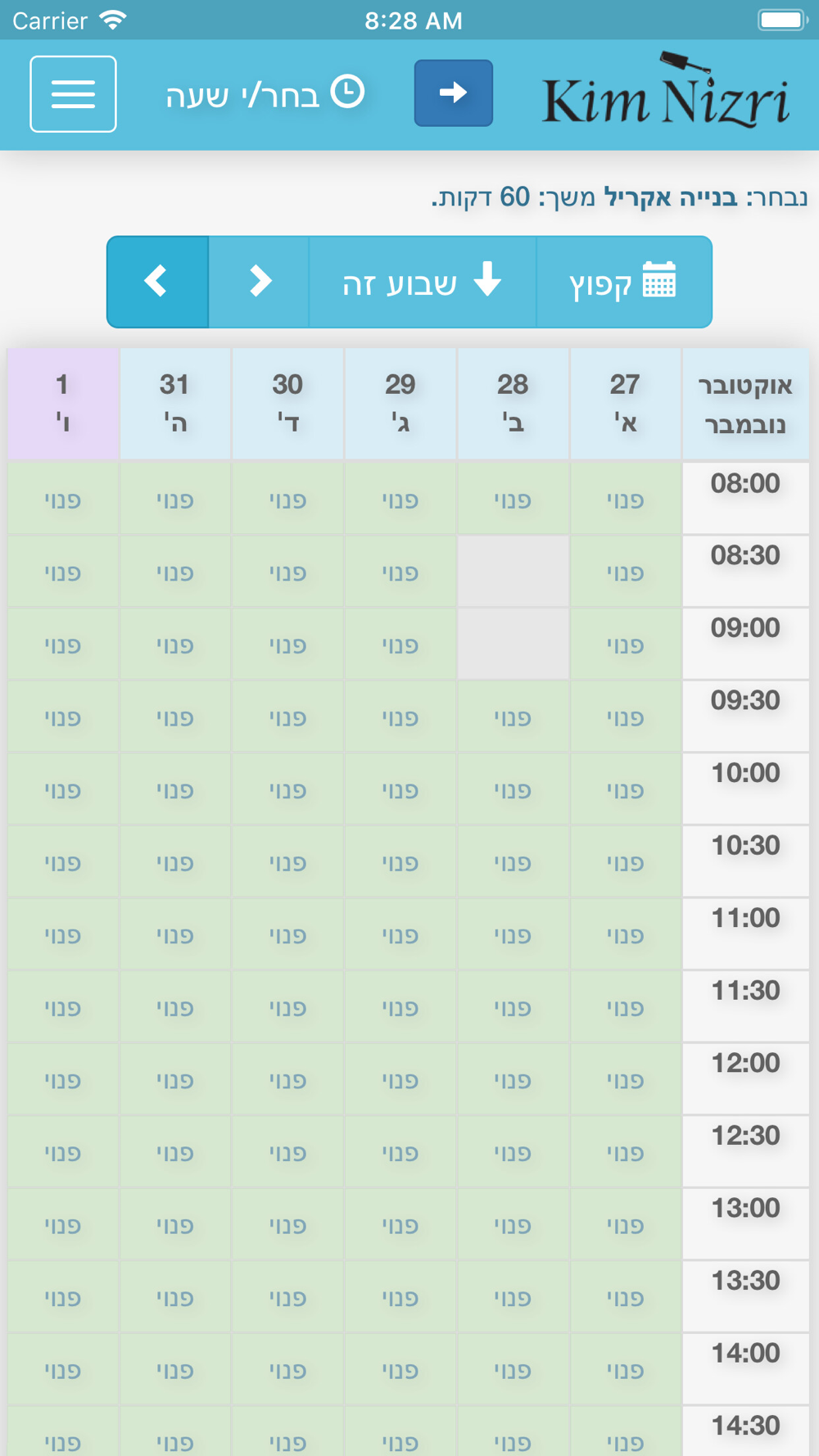This screenshot has height=1456, width=819.
Task: Tap the unavailable gray 08:30 cell on day 28
Action: (513, 572)
